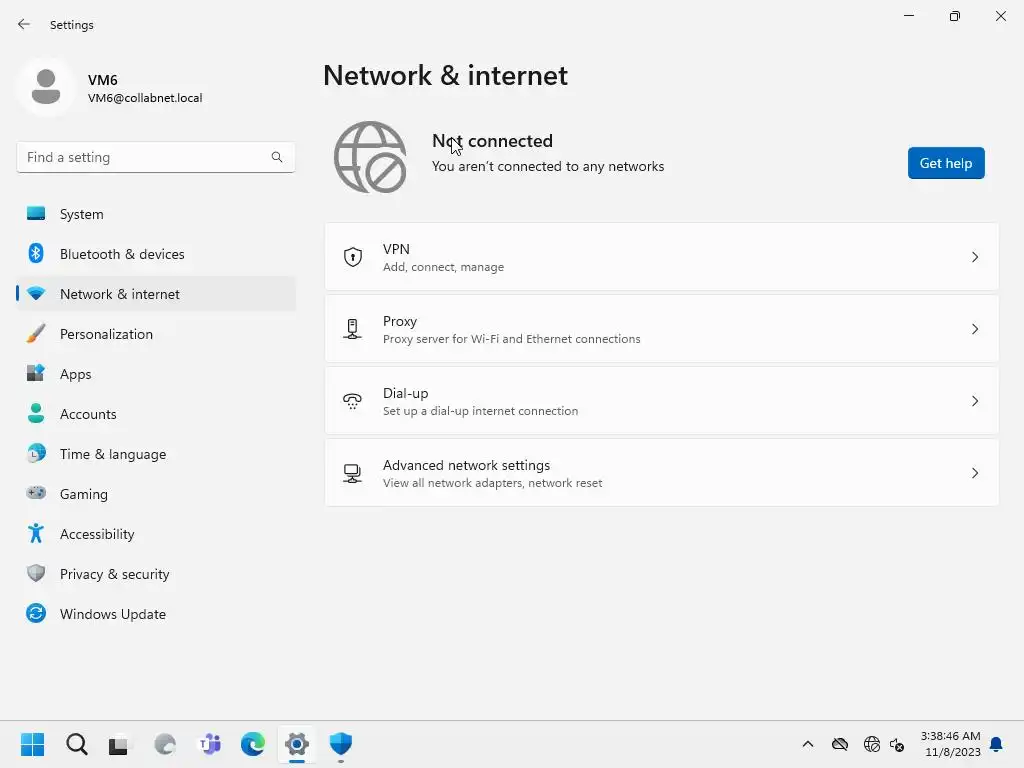Click the Accessibility figure icon
The height and width of the screenshot is (768, 1024).
(x=36, y=534)
